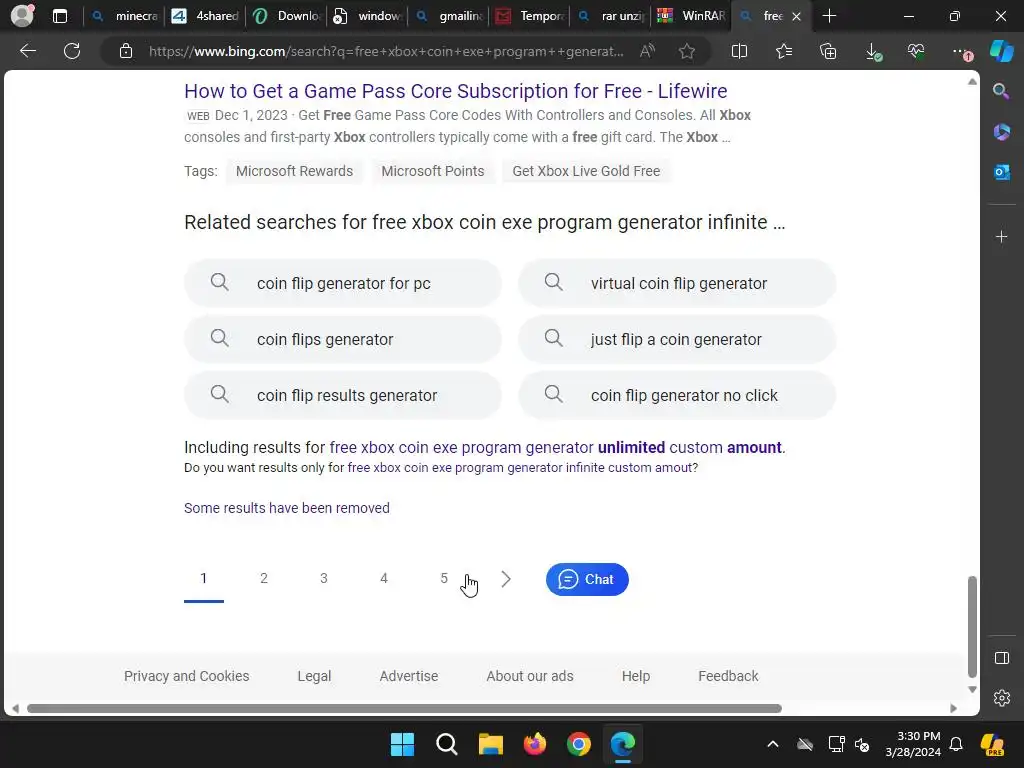Open the settings and more menu
The image size is (1024, 768).
(961, 52)
